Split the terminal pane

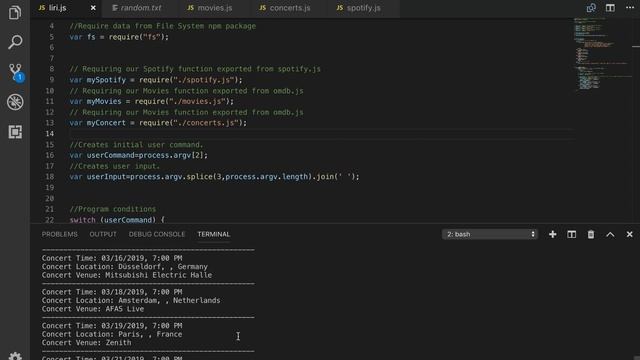coord(571,234)
